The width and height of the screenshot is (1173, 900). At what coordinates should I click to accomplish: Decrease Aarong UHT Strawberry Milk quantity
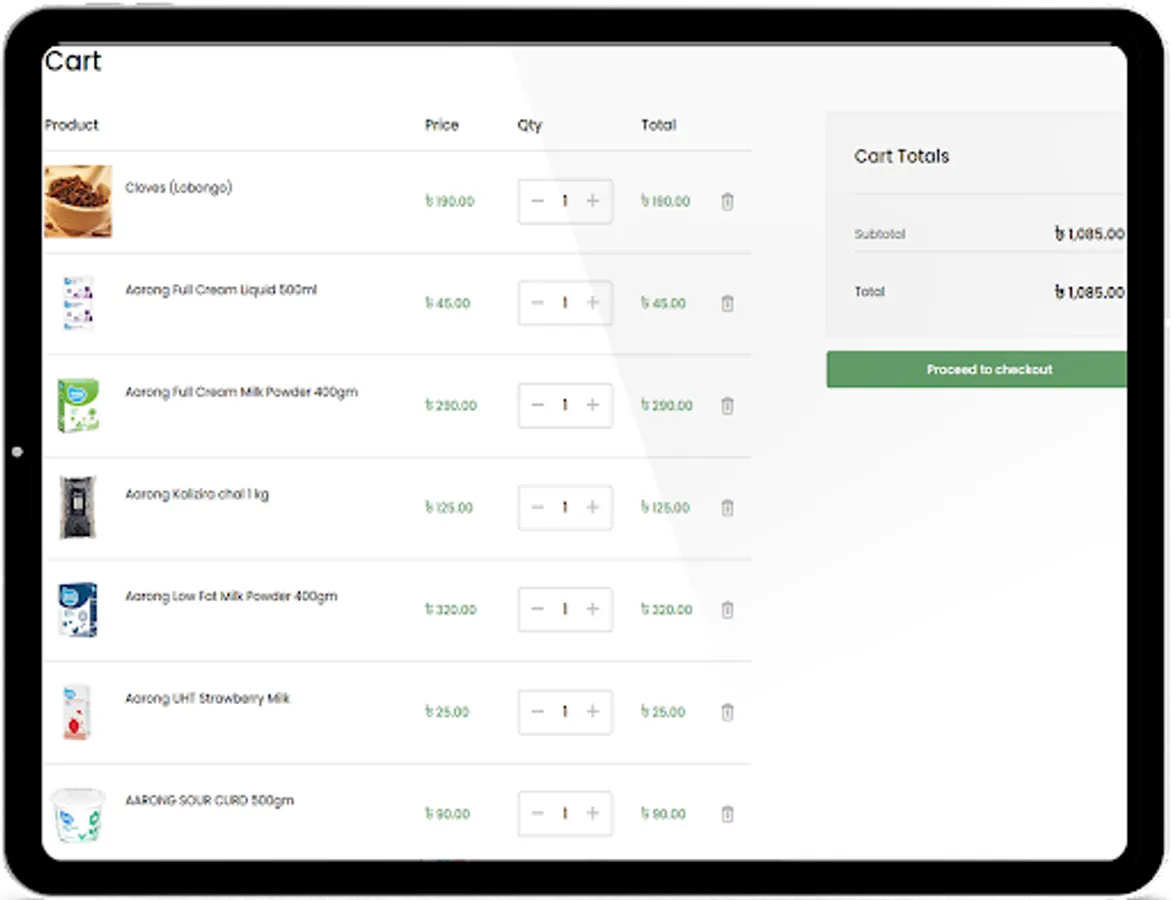tap(537, 711)
